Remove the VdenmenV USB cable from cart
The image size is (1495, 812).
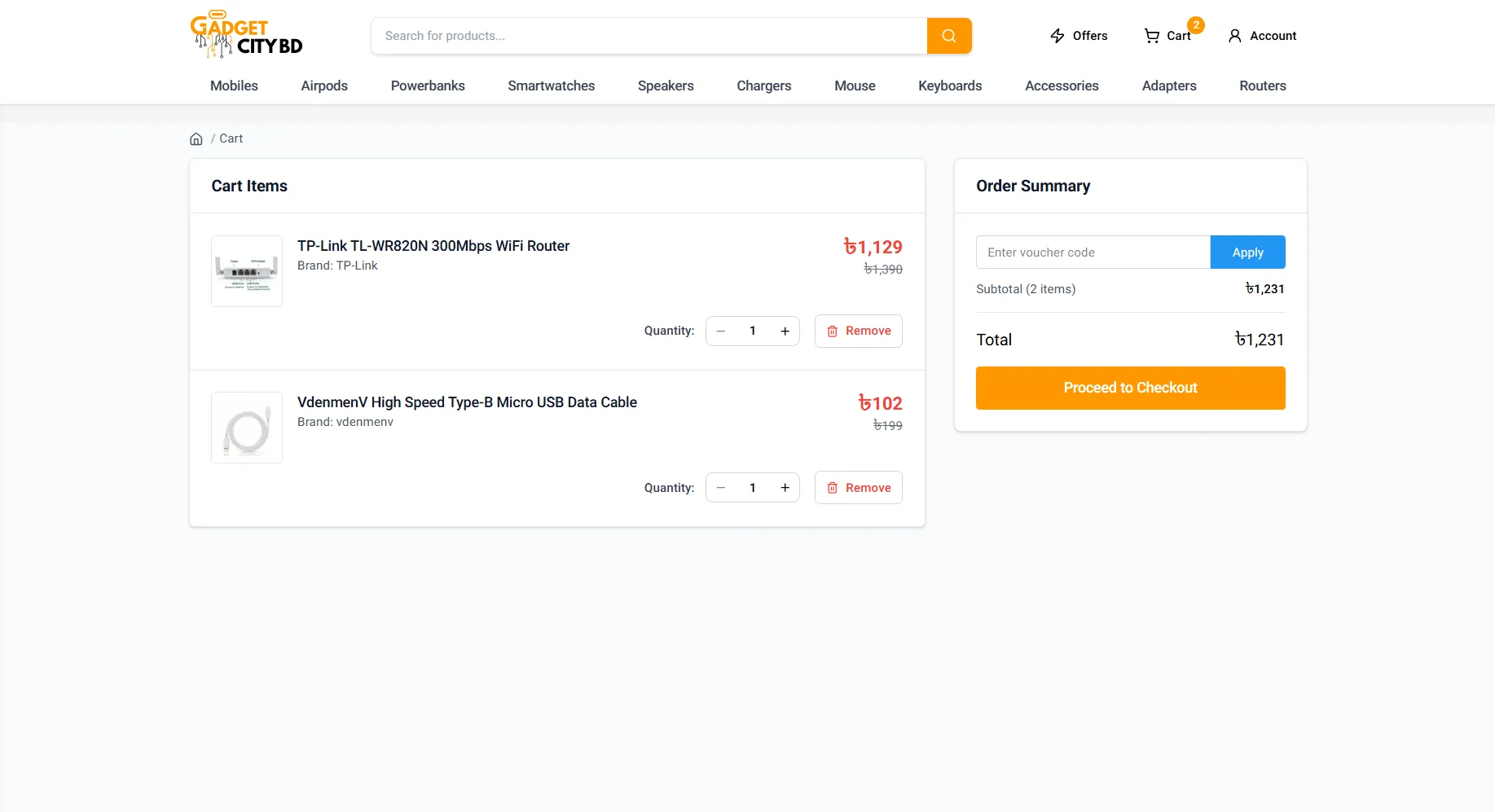click(x=858, y=487)
